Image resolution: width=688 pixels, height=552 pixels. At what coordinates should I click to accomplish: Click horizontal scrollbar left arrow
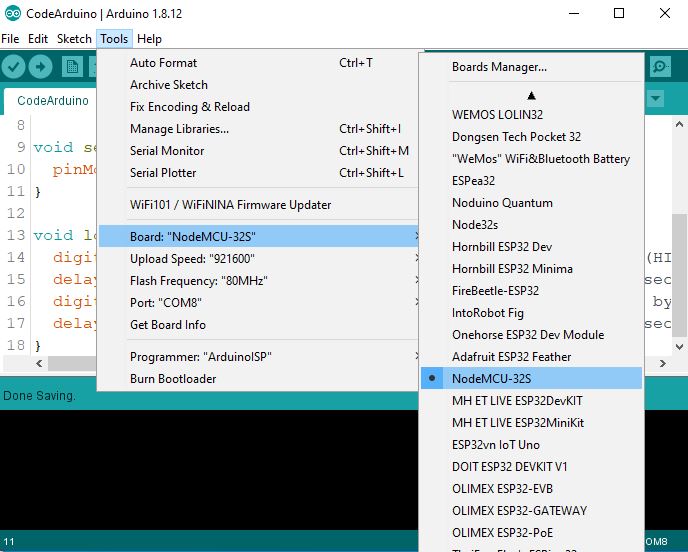tap(39, 363)
